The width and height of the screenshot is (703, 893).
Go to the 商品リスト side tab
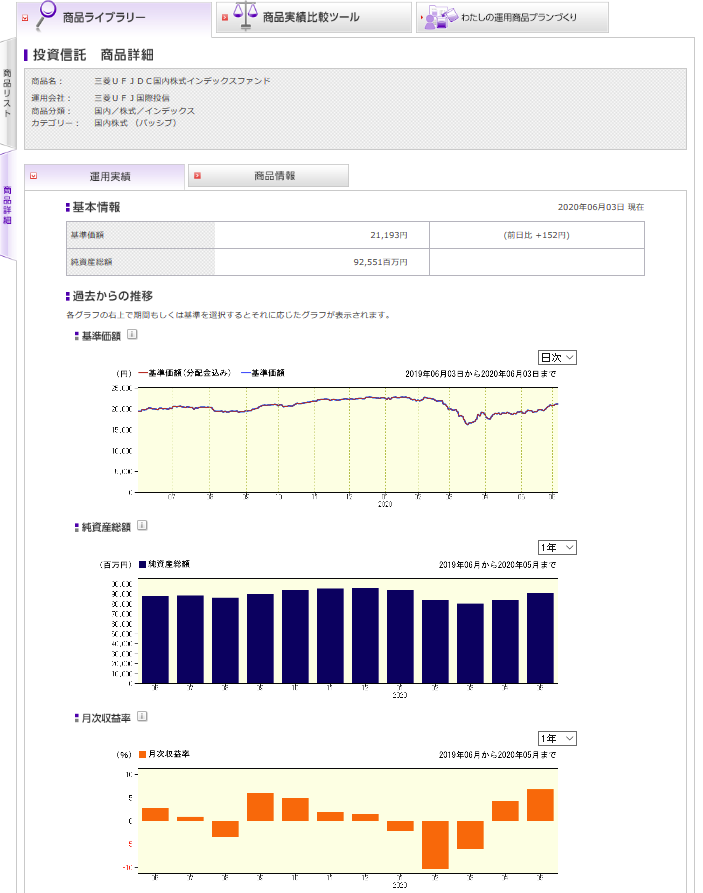[8, 94]
